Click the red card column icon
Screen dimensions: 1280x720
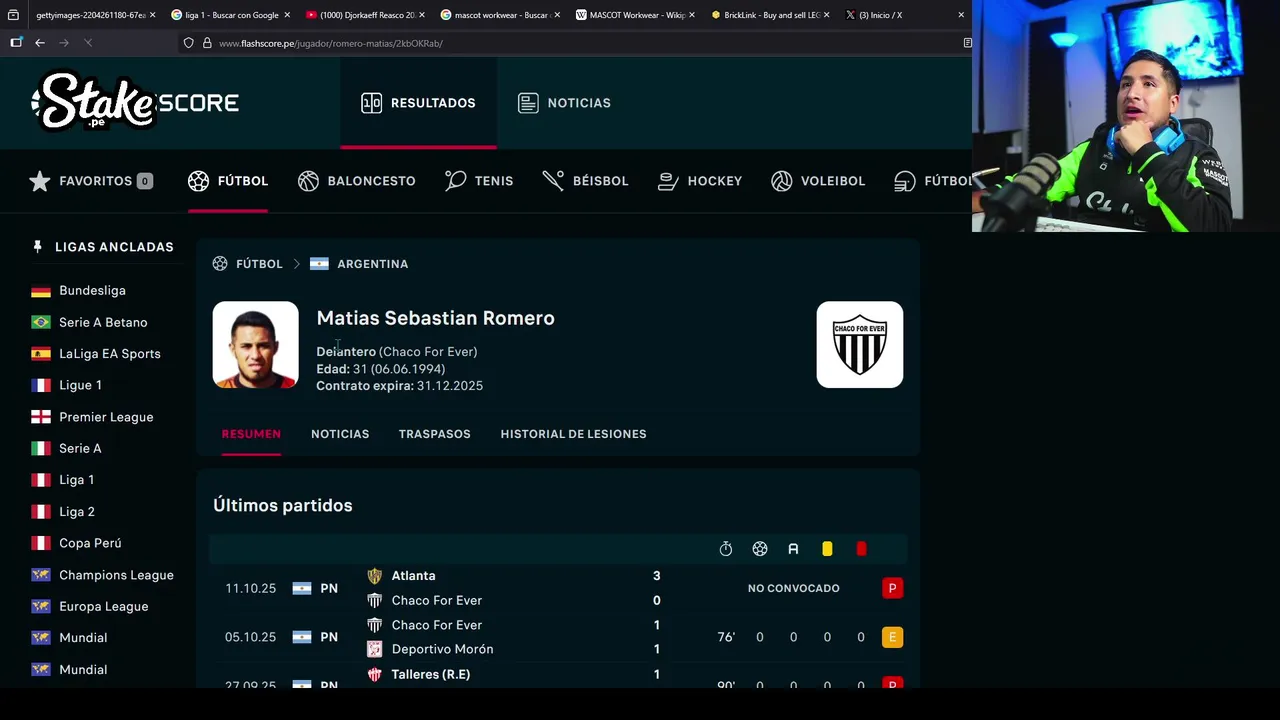coord(861,549)
